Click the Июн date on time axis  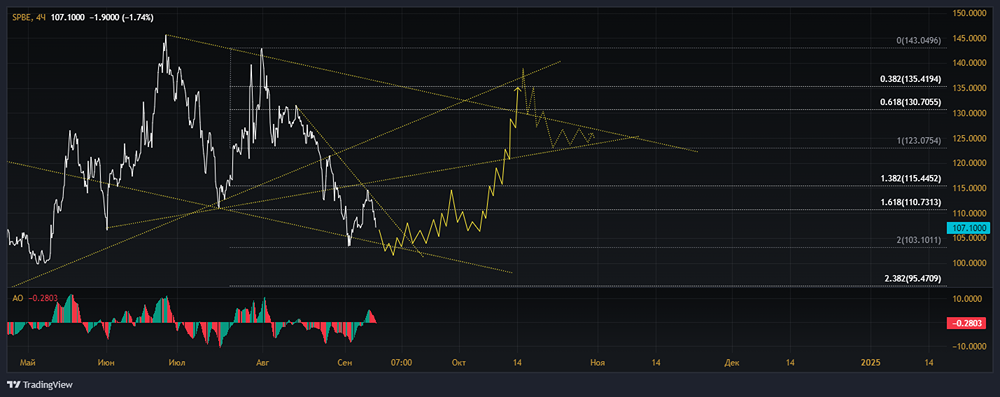click(x=107, y=363)
